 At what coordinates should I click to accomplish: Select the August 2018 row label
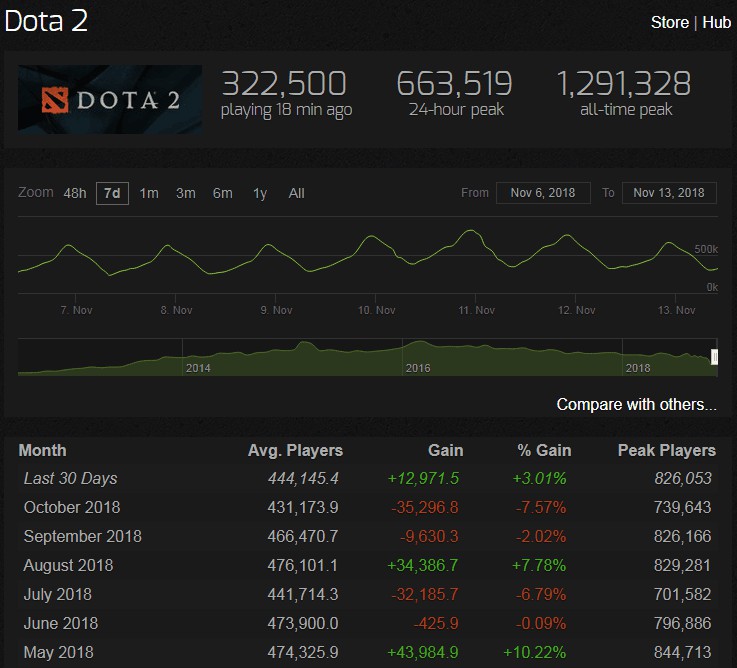(69, 565)
